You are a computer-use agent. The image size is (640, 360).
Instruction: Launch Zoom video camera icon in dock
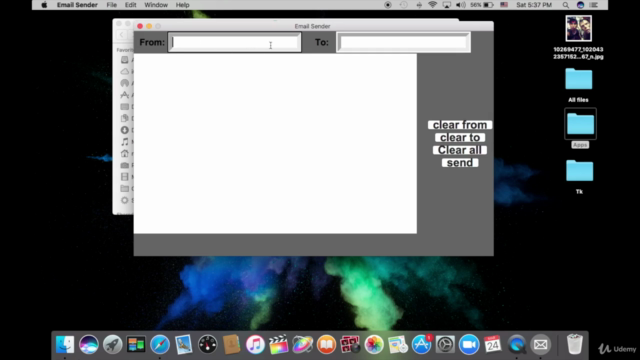pos(469,344)
